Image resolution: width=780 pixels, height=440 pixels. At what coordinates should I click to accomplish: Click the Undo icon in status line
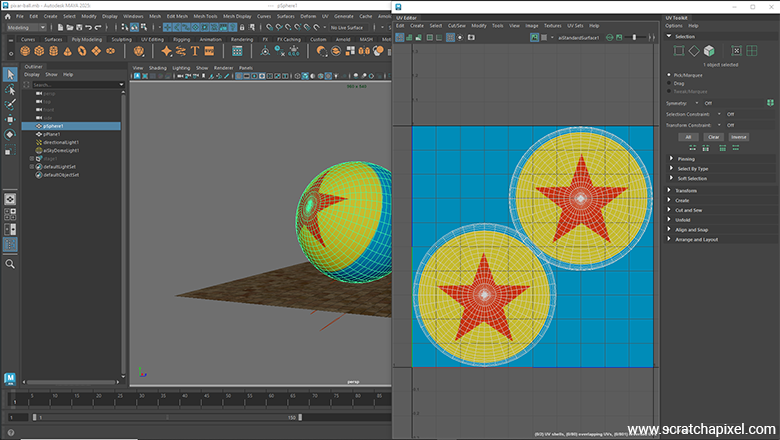(x=89, y=27)
